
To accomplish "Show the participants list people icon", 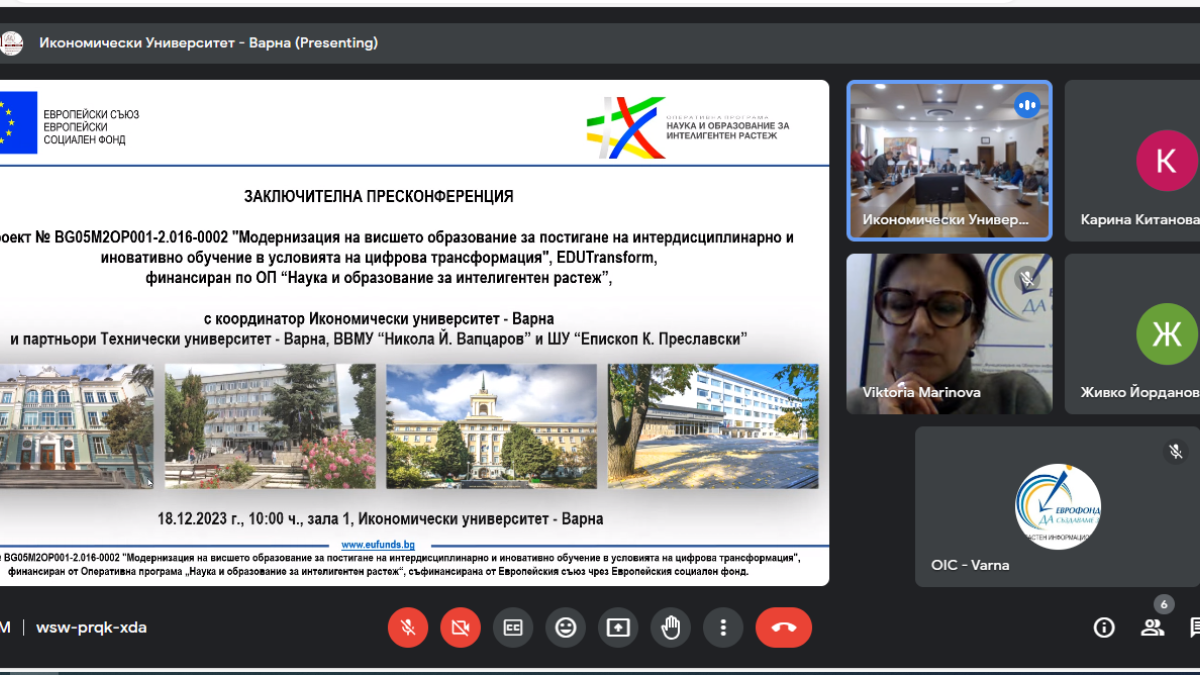I will [1152, 627].
